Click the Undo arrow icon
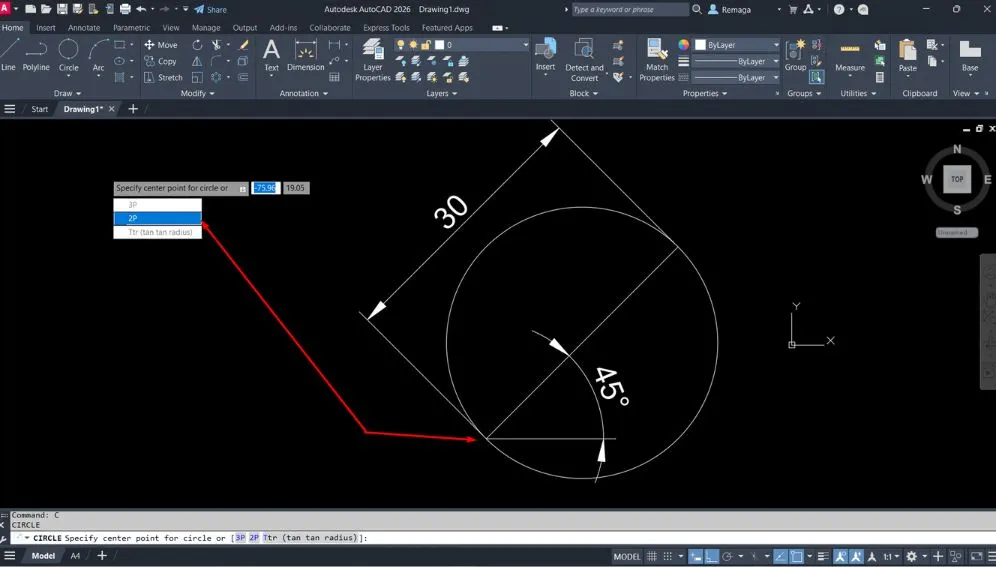Viewport: 996px width, 567px height. click(141, 10)
